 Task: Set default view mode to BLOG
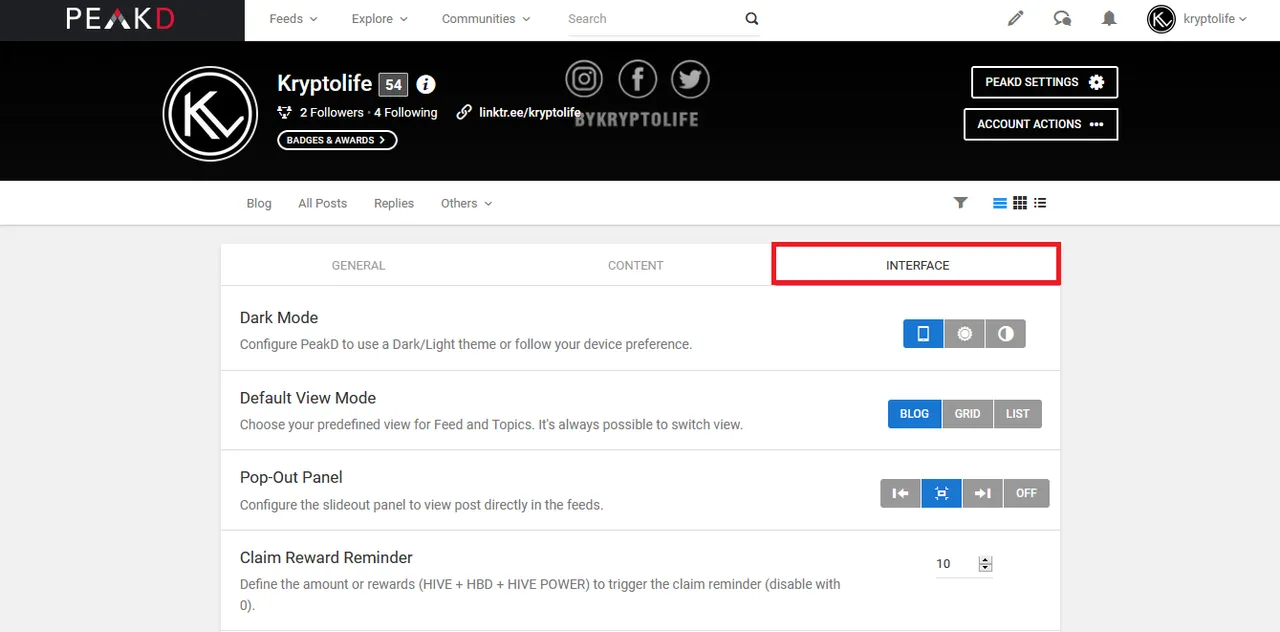914,414
